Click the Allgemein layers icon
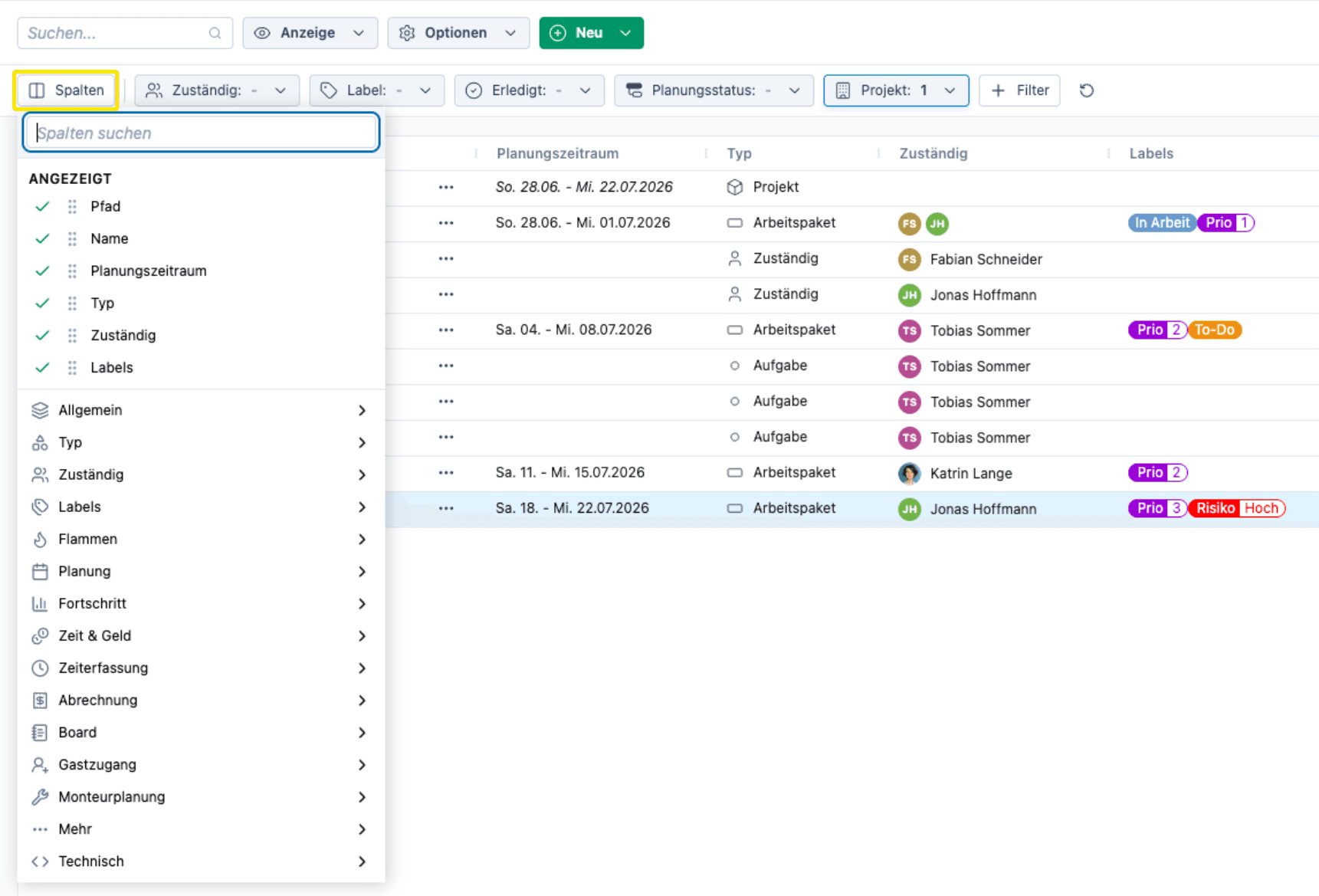Viewport: 1319px width, 896px height. 40,410
